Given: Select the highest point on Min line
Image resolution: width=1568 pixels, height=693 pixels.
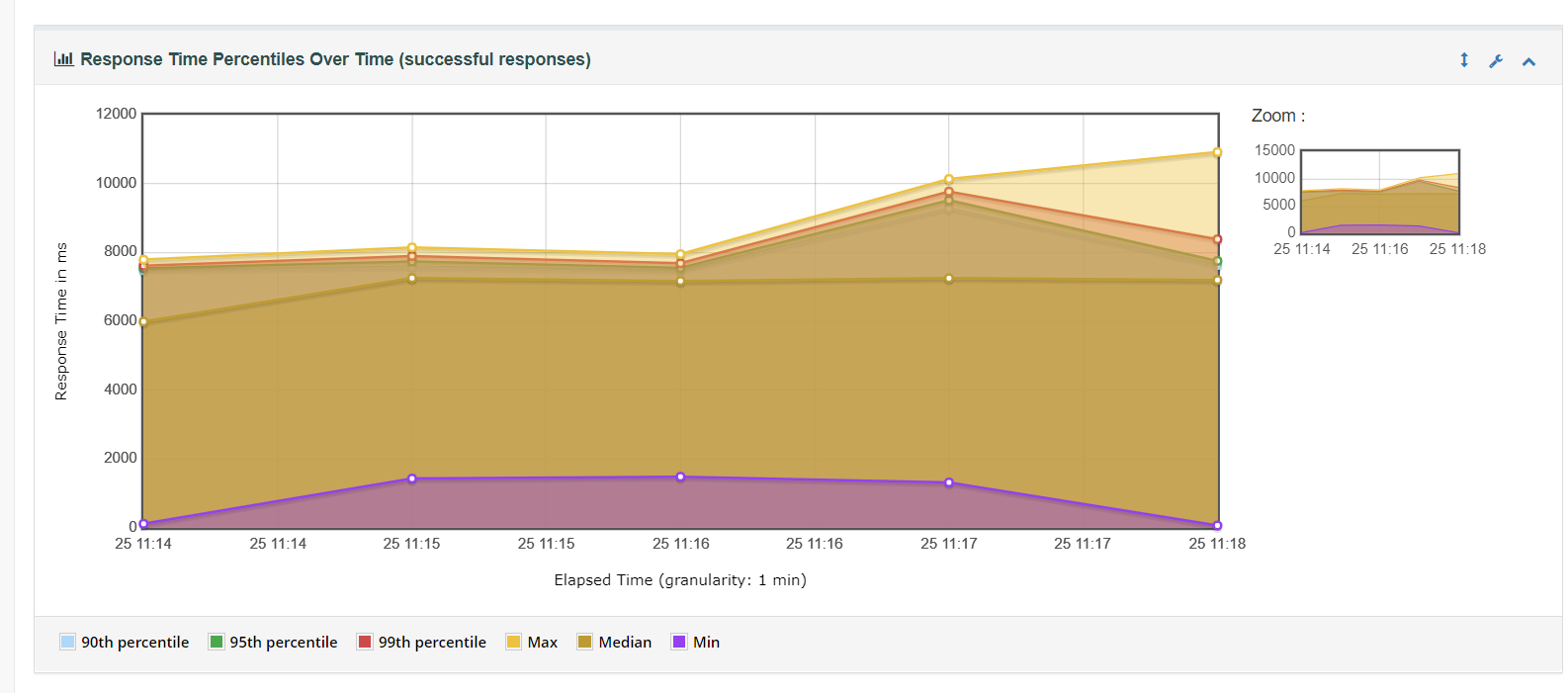Looking at the screenshot, I should coord(680,477).
